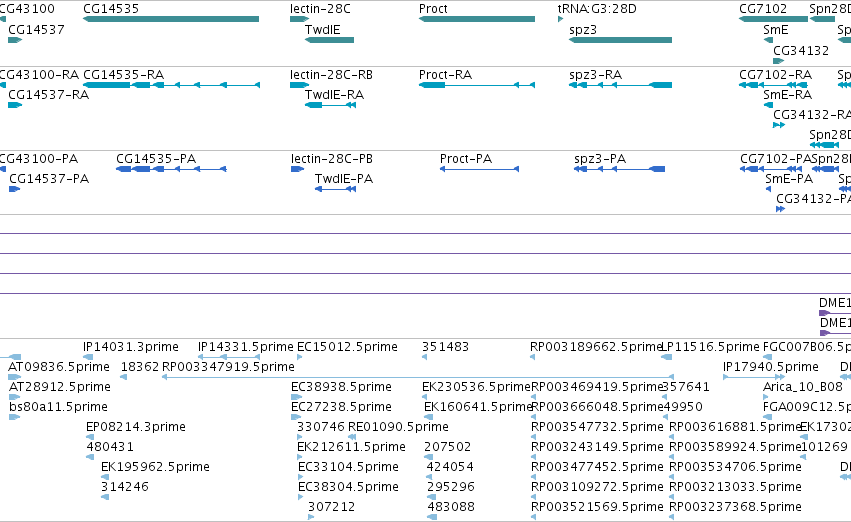851x522 pixels.
Task: Click the LP11516.5prime EST label
Action: click(710, 346)
